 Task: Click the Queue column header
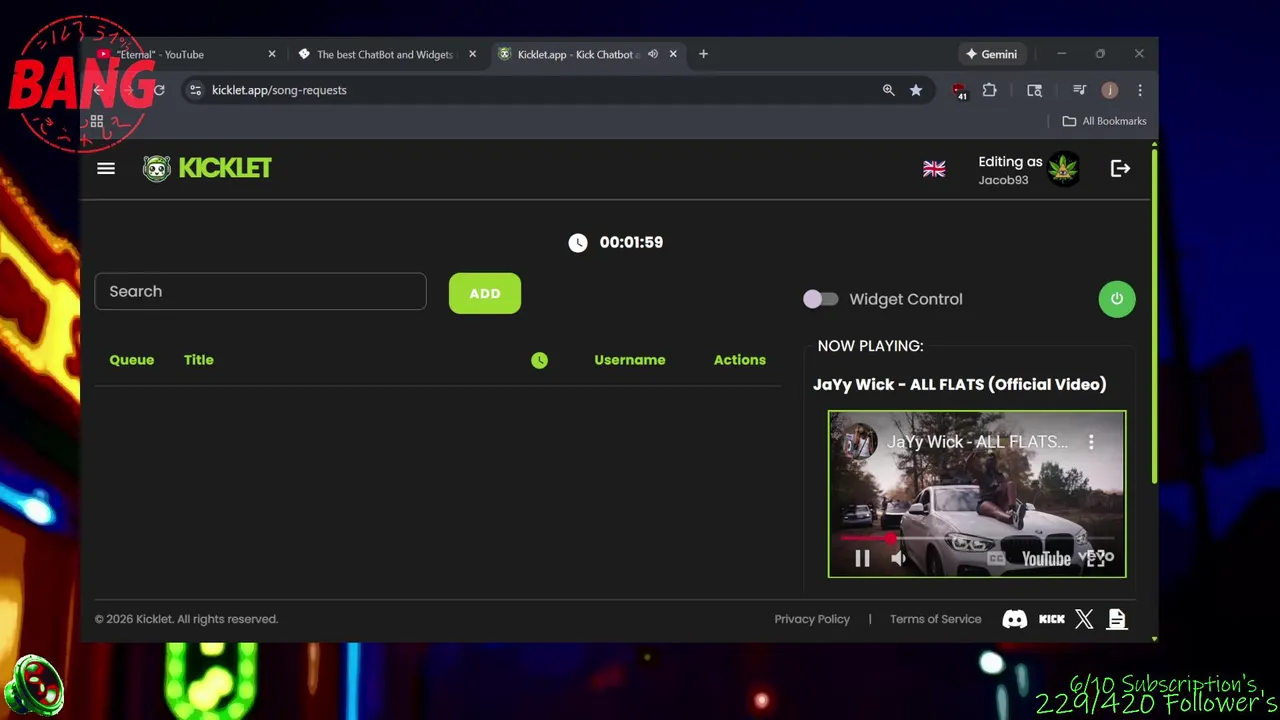(132, 360)
